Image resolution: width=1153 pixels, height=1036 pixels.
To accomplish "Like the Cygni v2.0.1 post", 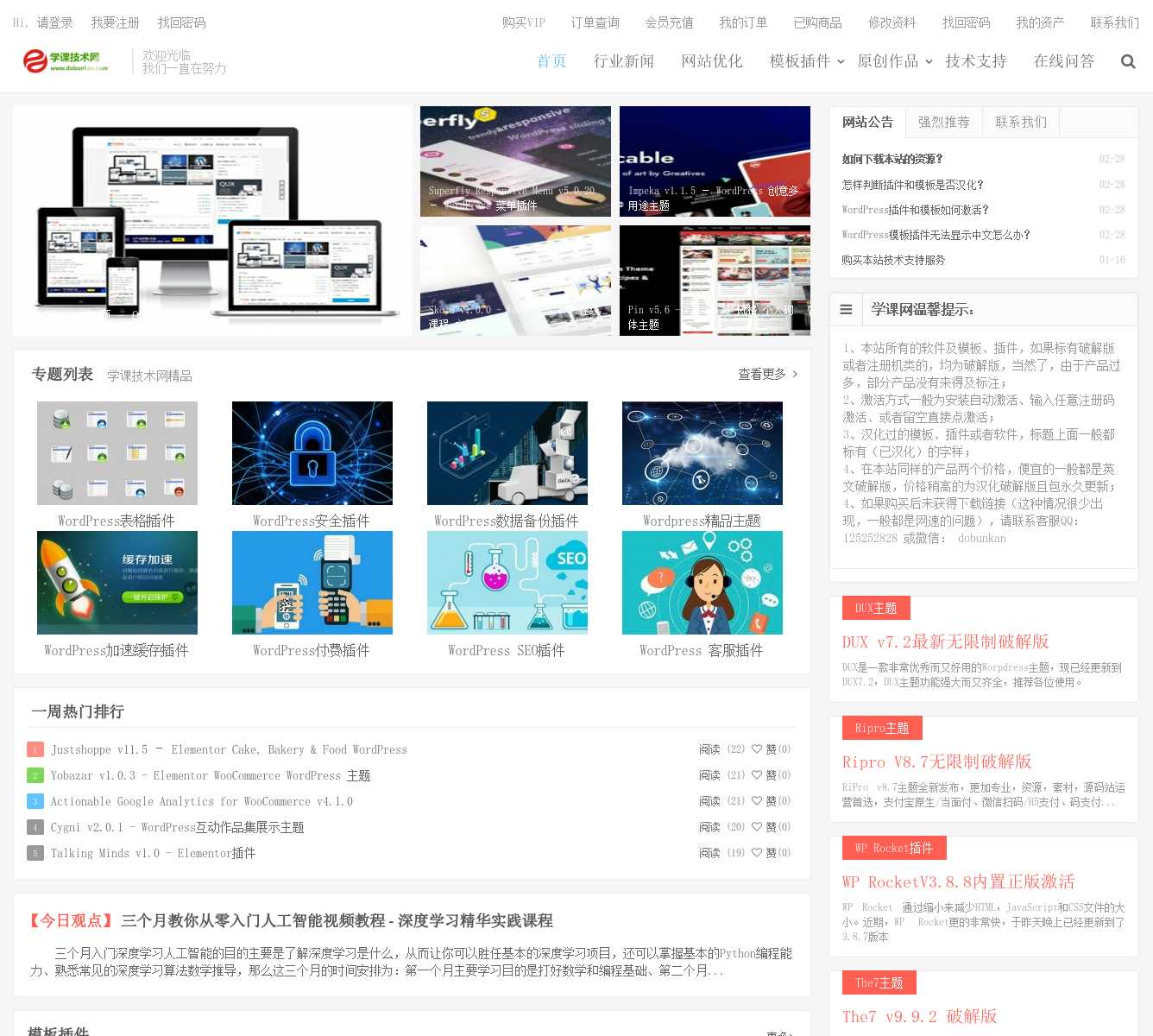I will click(x=771, y=827).
